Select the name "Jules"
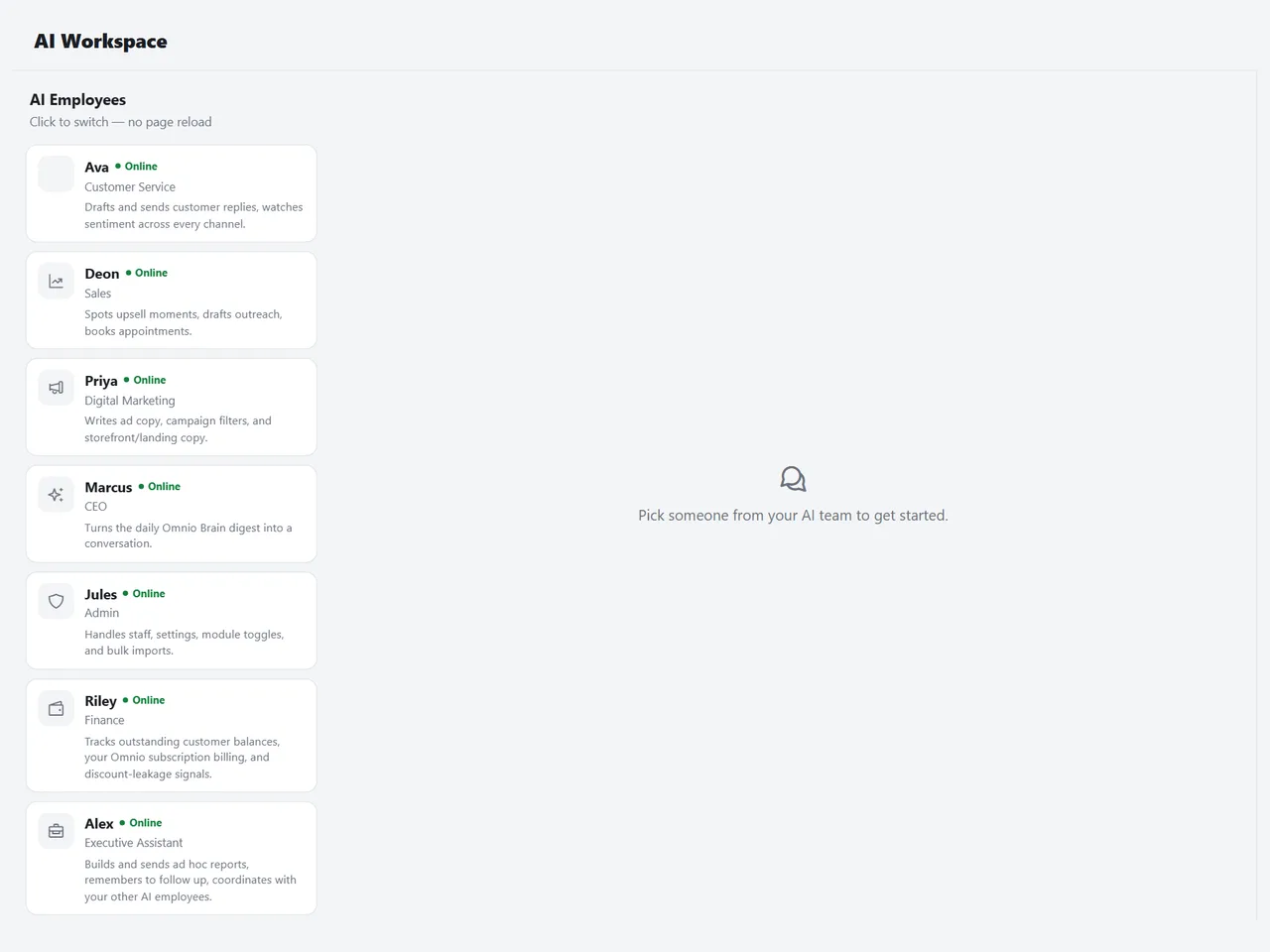 point(100,594)
